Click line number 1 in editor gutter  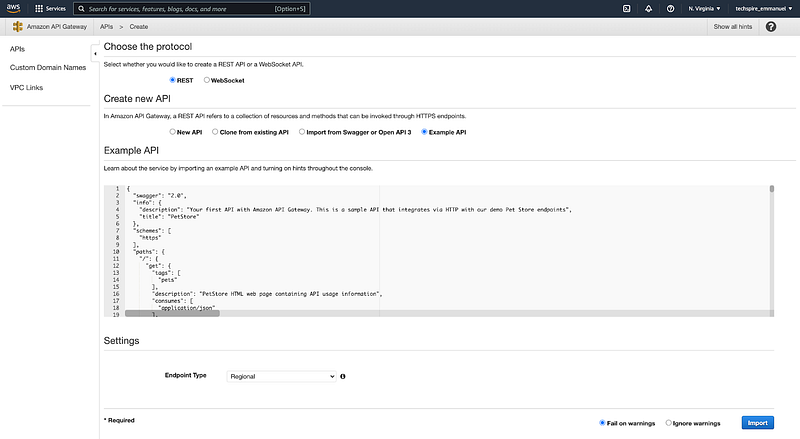117,188
